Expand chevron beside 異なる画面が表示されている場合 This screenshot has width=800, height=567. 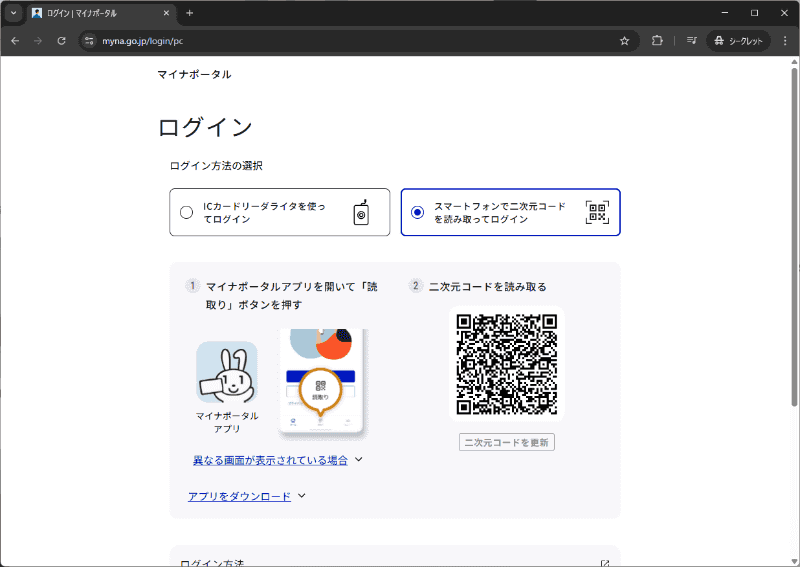coord(359,459)
